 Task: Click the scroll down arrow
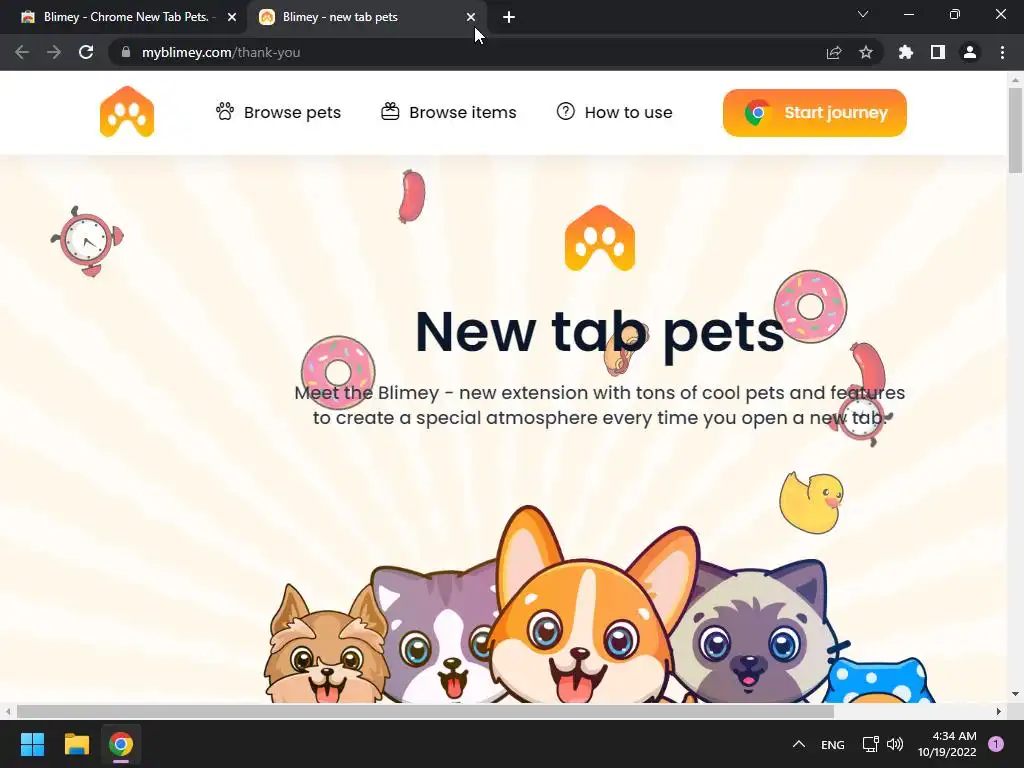1015,694
